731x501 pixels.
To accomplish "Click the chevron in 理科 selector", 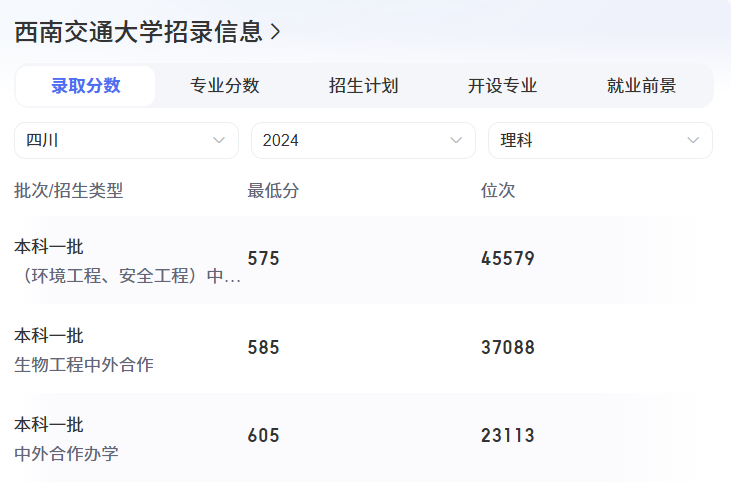I will coord(693,140).
